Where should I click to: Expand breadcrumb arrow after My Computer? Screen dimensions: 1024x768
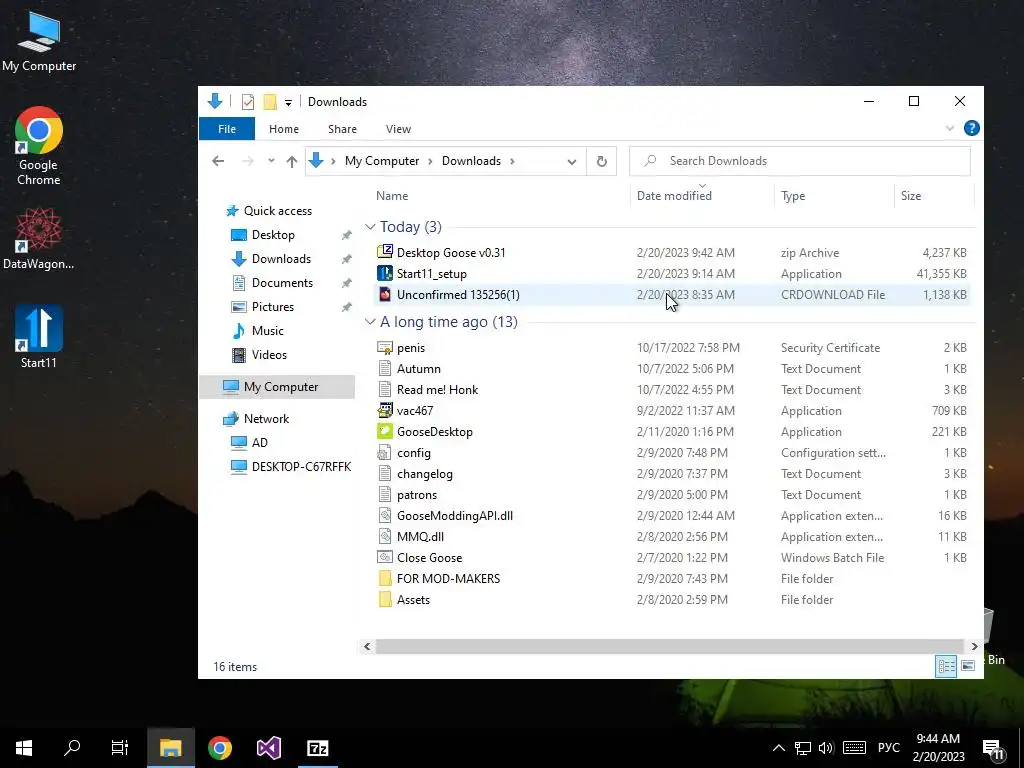point(430,161)
